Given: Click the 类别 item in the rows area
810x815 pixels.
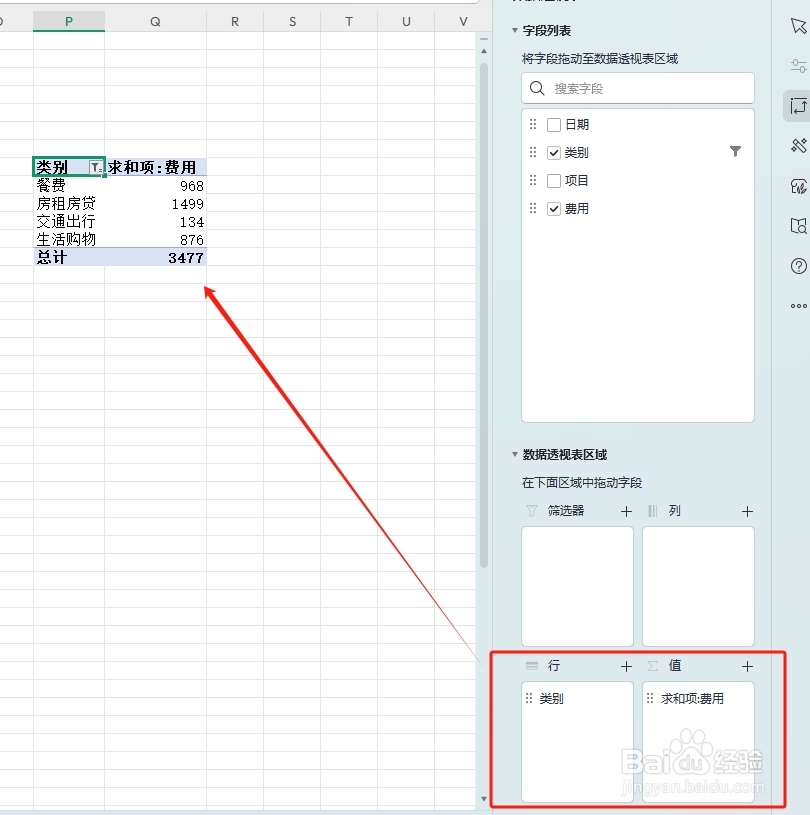Looking at the screenshot, I should 551,698.
